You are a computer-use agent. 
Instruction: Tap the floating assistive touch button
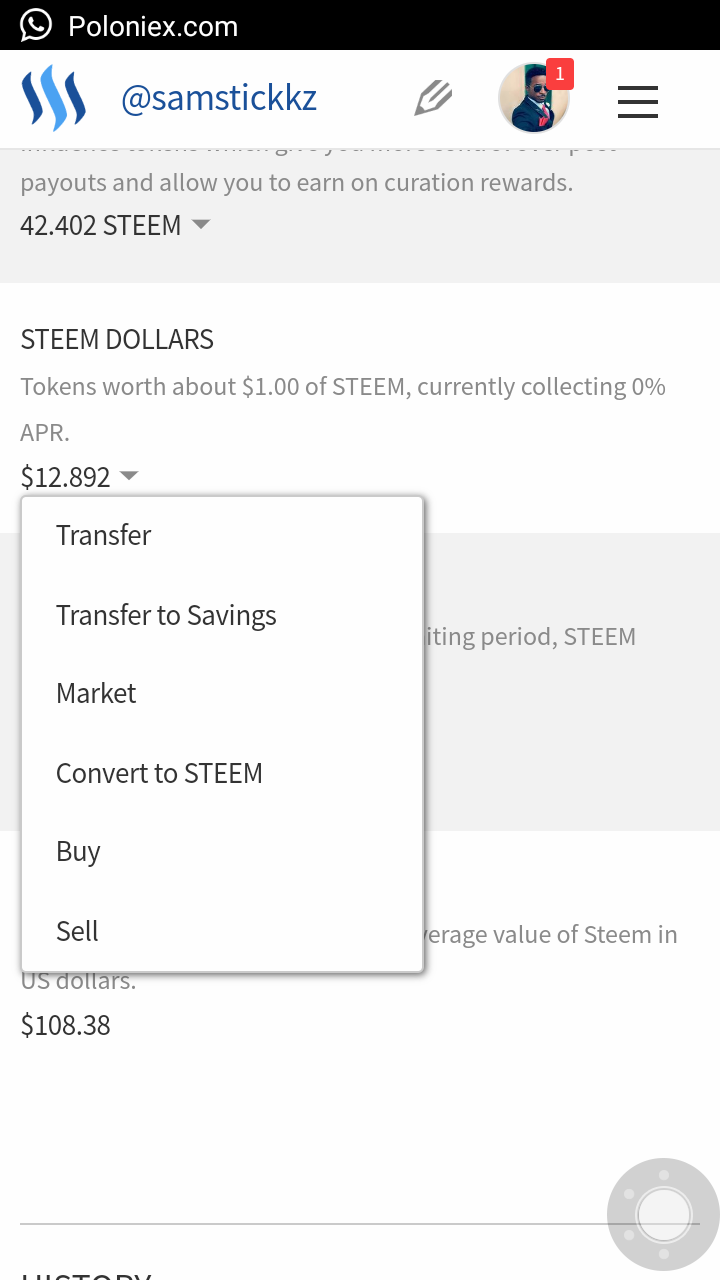tap(663, 1214)
